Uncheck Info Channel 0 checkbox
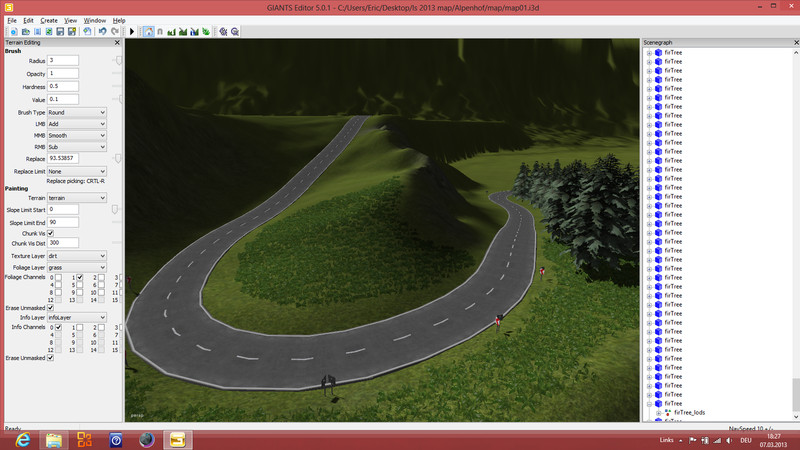 58,328
